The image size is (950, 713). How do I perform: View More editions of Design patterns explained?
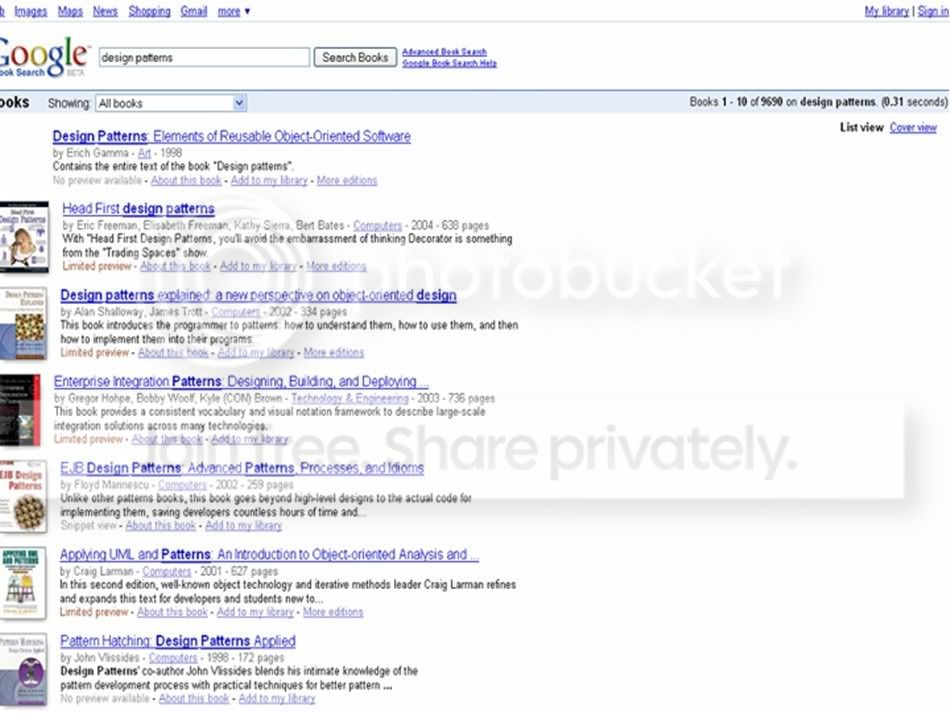tap(334, 353)
